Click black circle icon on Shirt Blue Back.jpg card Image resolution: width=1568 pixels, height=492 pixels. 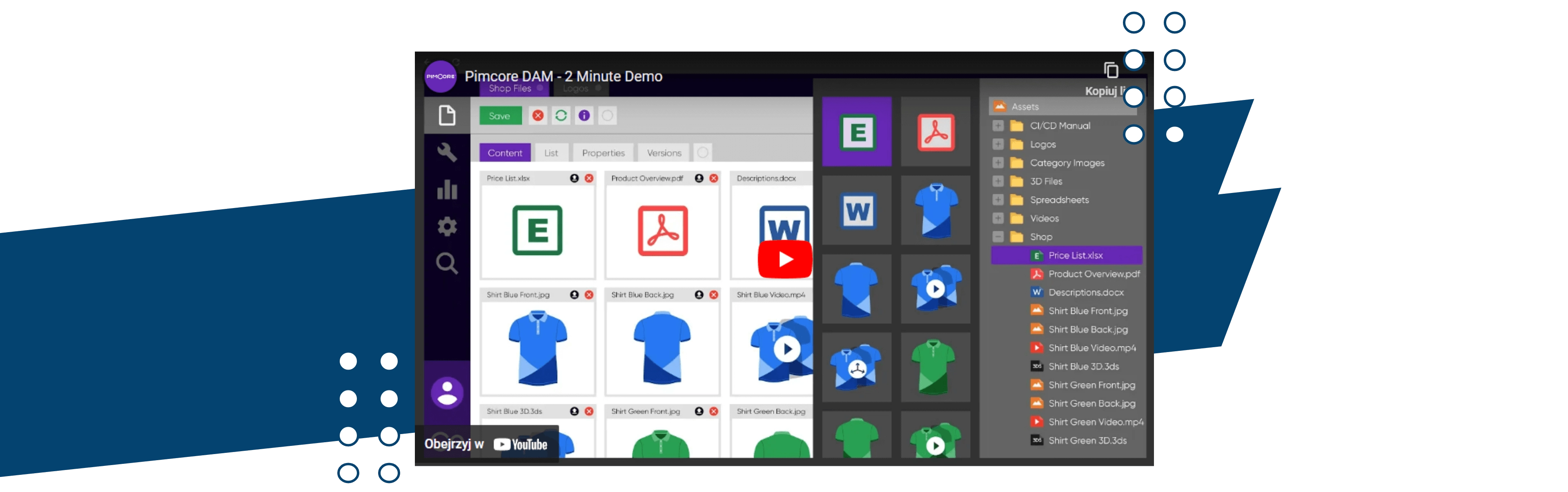(x=699, y=295)
